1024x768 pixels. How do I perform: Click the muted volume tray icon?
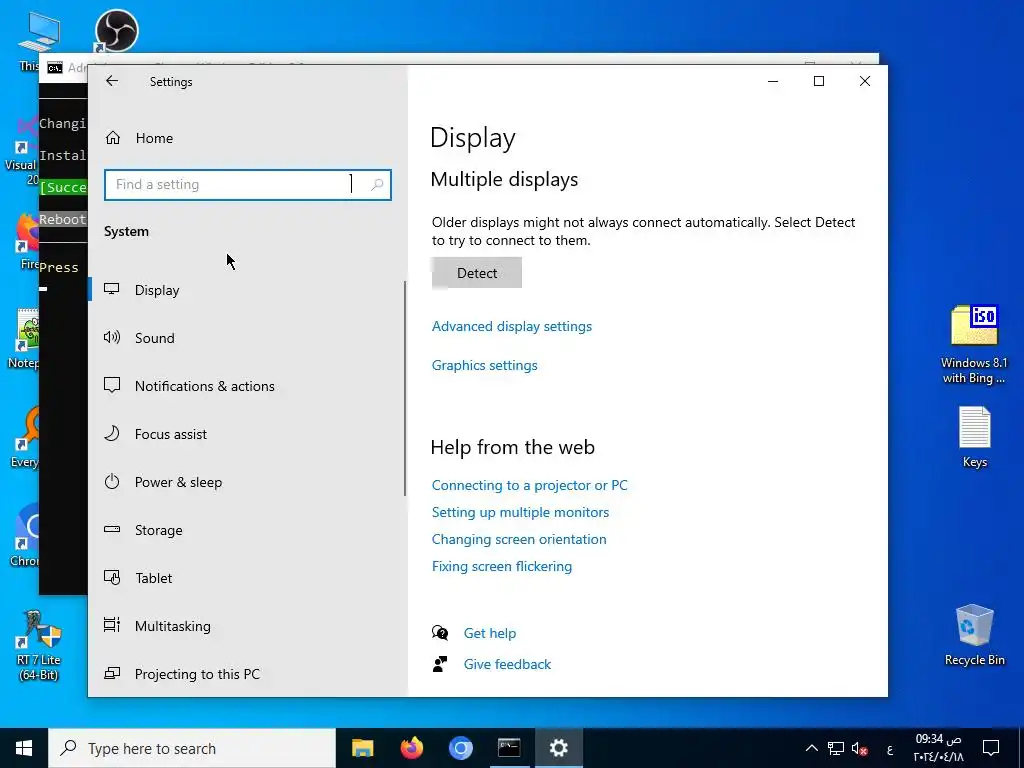[x=859, y=749]
